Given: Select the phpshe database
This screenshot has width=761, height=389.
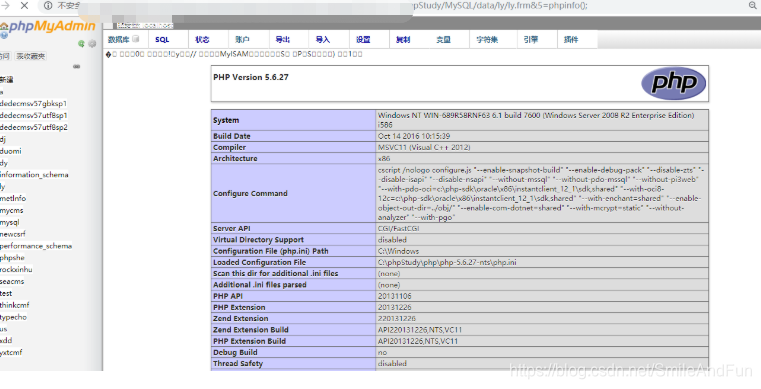Looking at the screenshot, I should pos(12,258).
